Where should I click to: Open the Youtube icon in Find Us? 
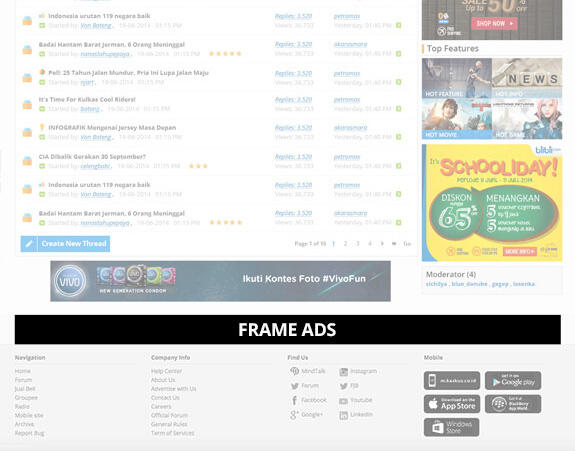pyautogui.click(x=343, y=401)
